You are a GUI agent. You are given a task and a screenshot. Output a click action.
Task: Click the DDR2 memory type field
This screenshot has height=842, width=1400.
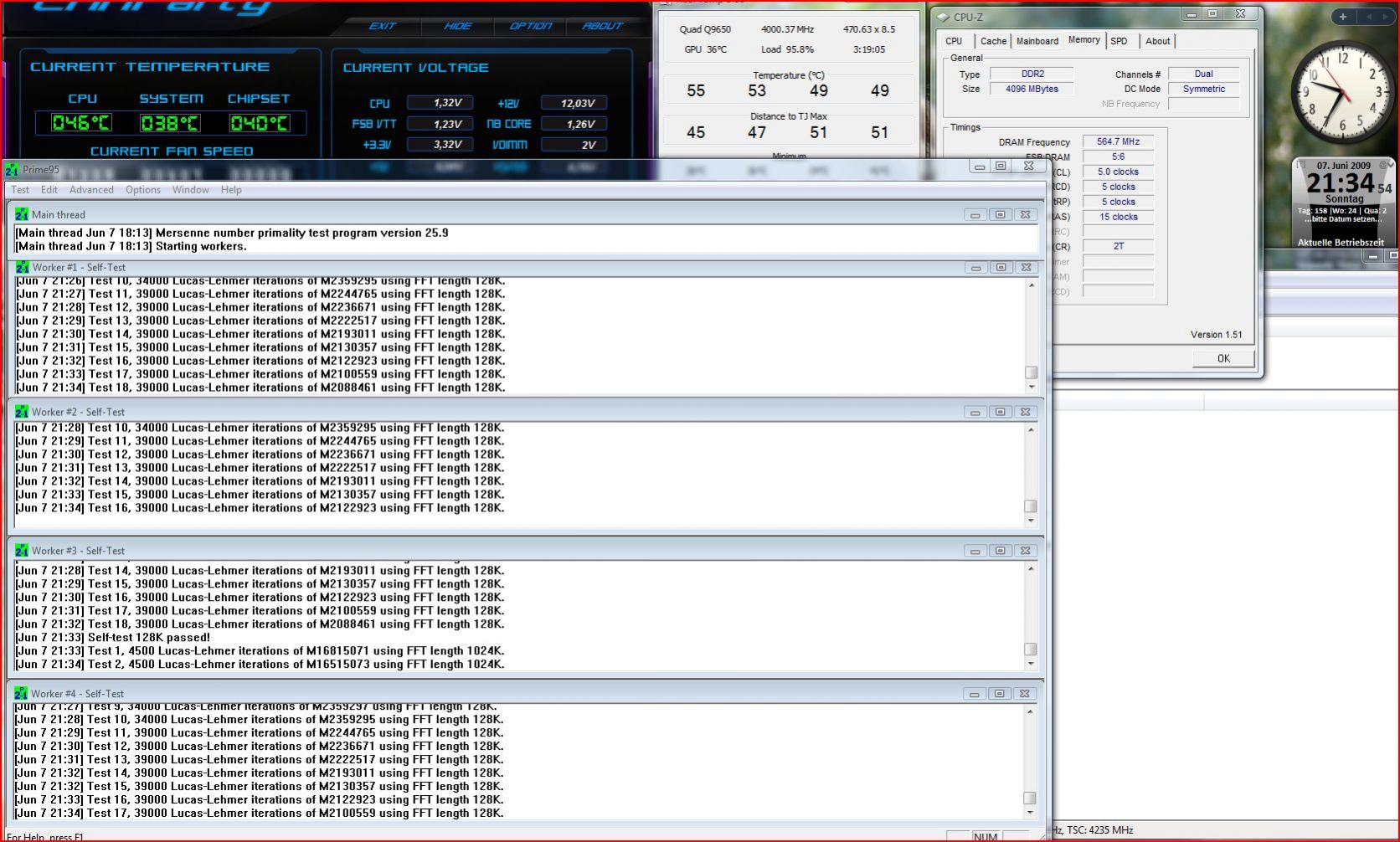point(1032,74)
